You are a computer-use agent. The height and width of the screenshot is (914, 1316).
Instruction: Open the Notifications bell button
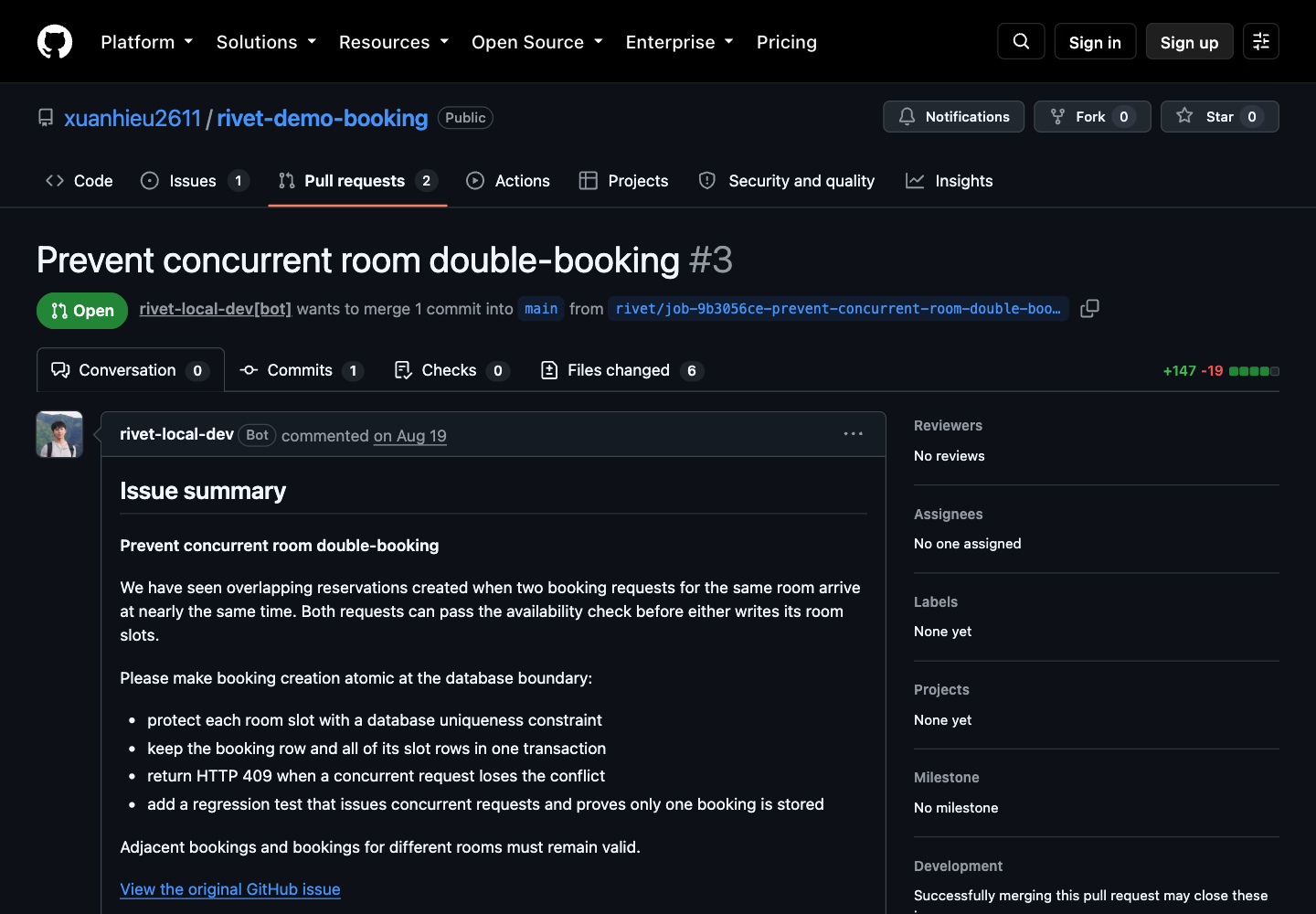(x=953, y=116)
